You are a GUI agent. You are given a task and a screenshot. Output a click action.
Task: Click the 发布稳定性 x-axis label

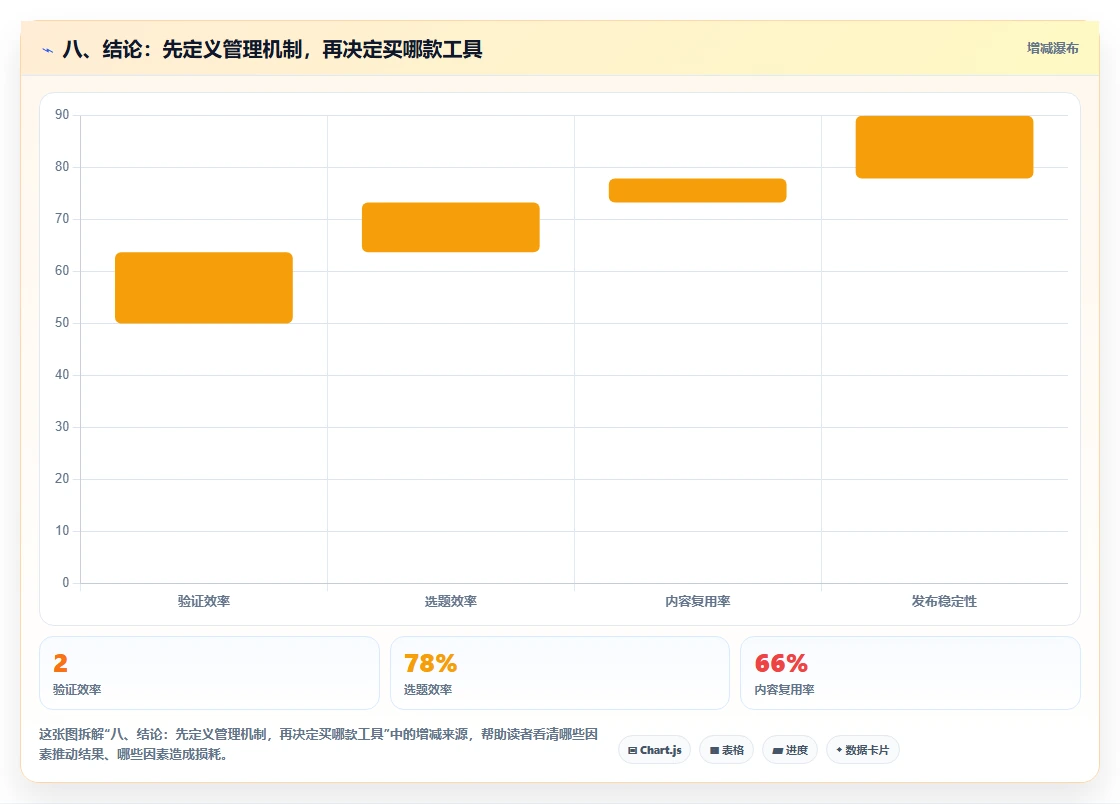pos(944,601)
